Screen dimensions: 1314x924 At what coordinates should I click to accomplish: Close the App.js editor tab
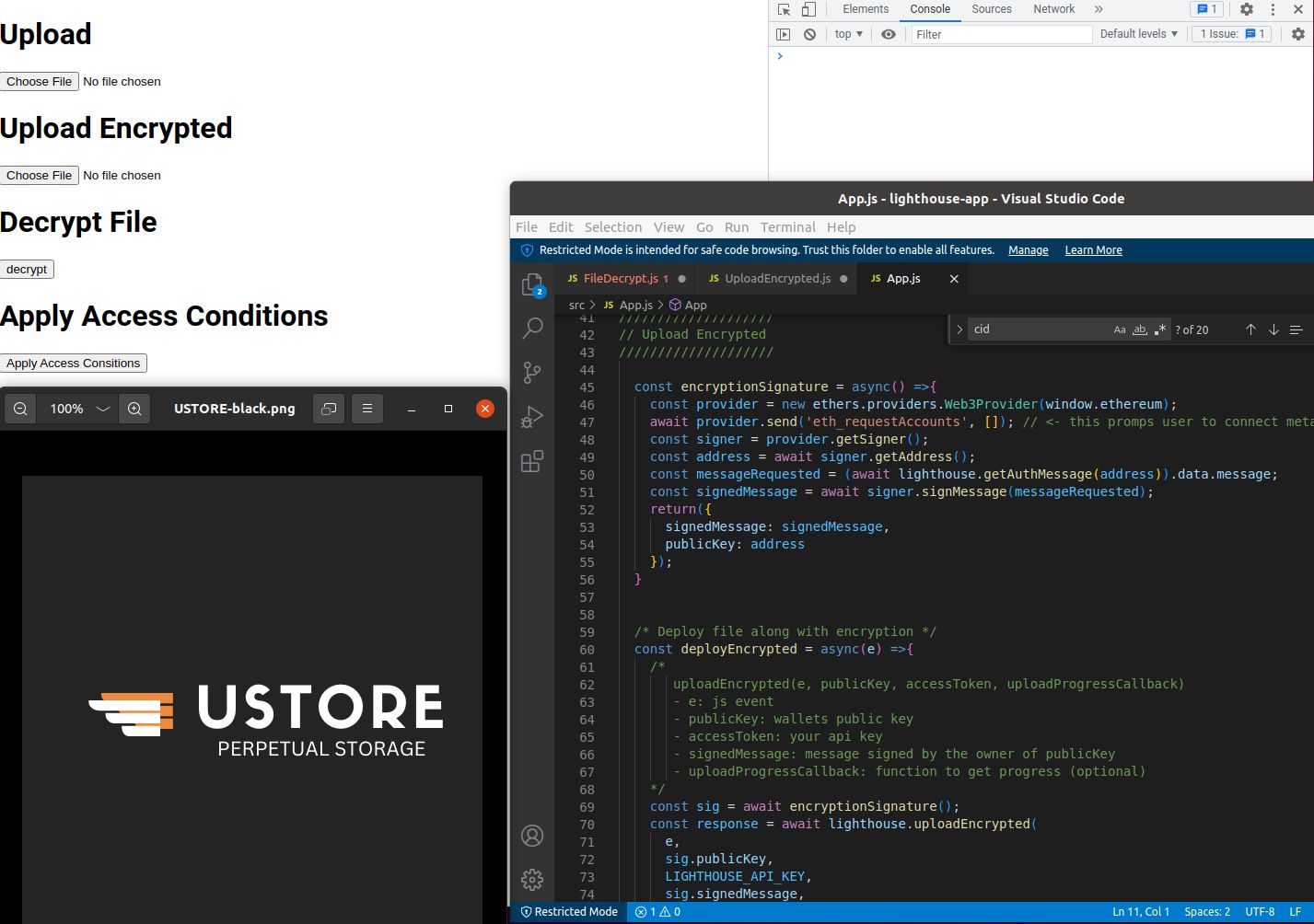954,279
